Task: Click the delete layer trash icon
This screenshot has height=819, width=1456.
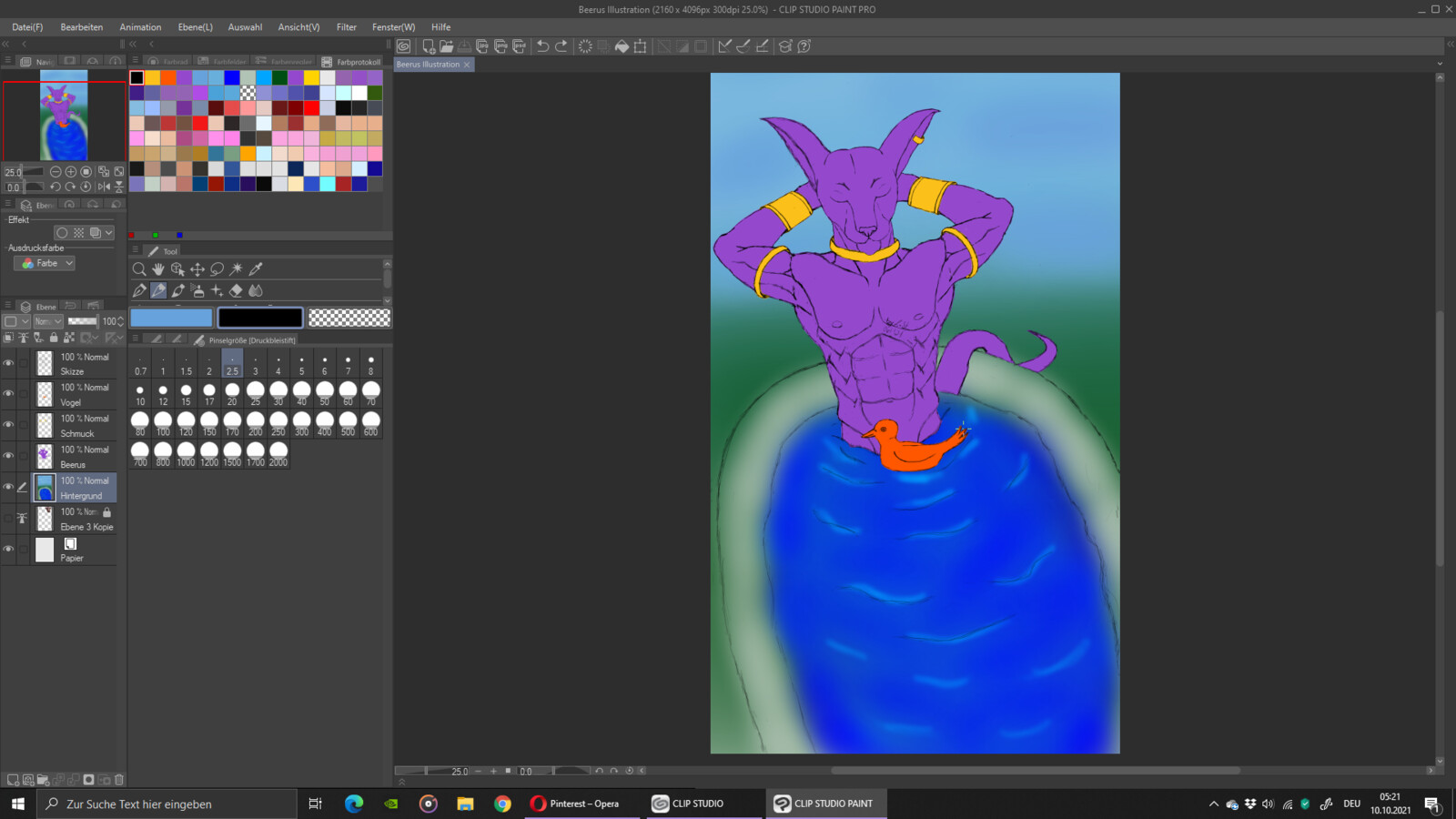Action: (119, 780)
